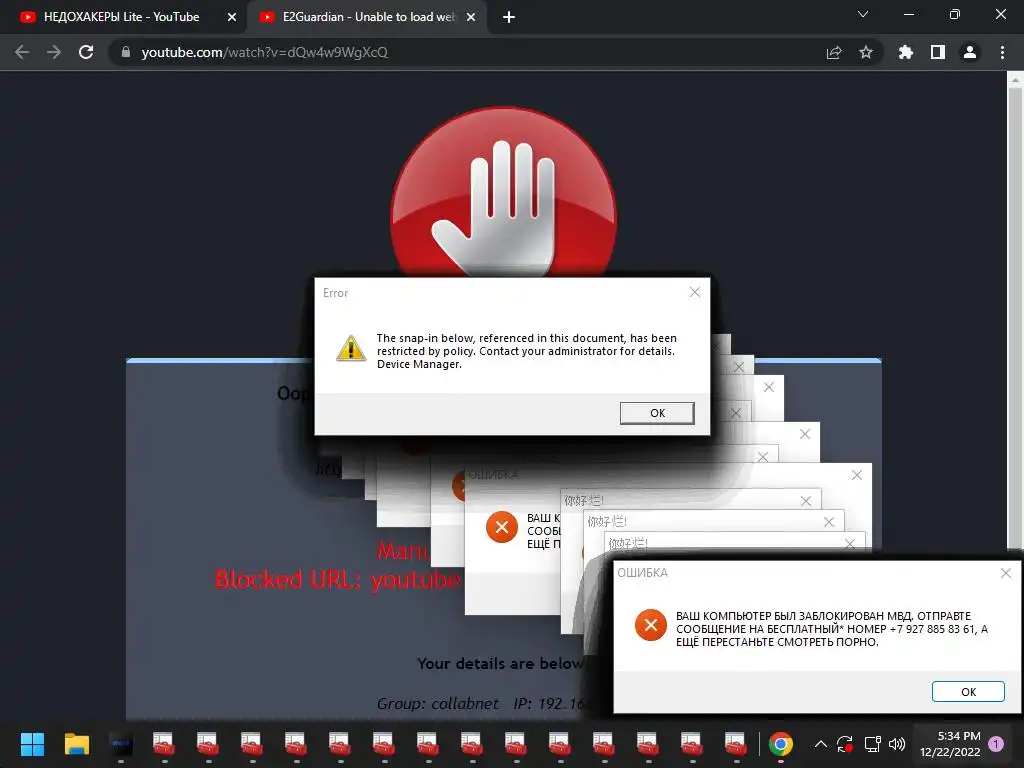Open the tab search dropdown chevron
Viewport: 1024px width, 768px height.
863,14
